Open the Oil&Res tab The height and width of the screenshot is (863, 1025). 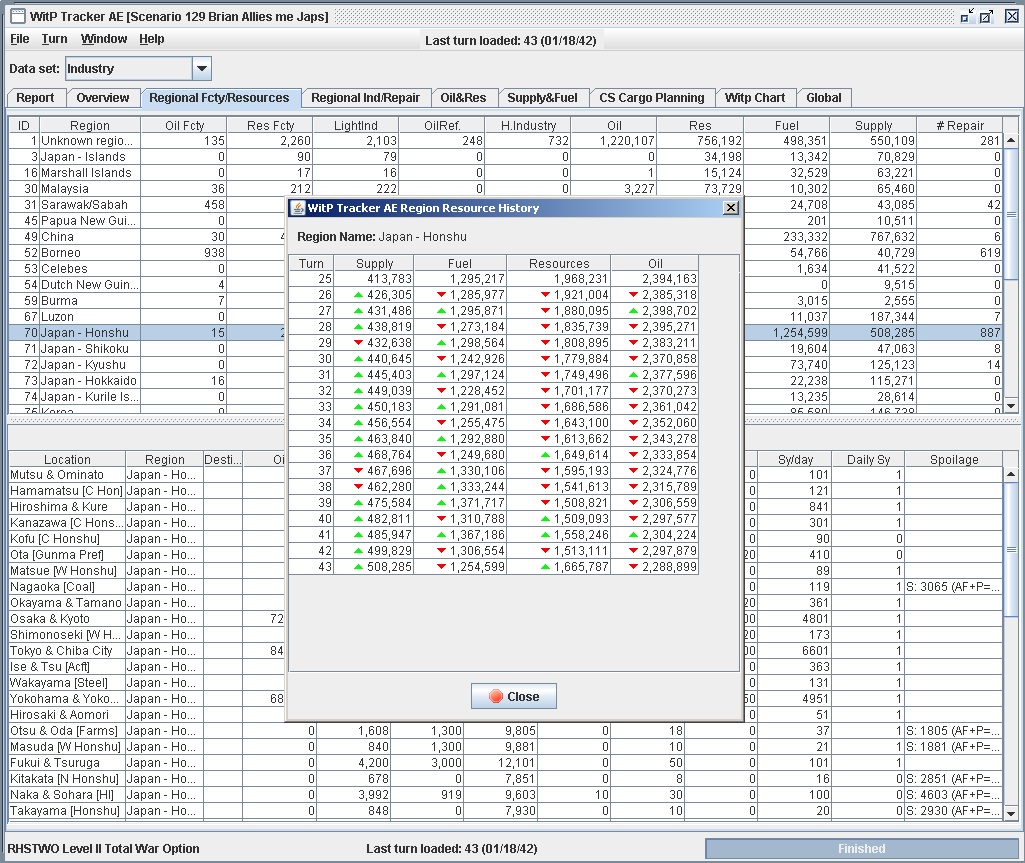coord(463,98)
